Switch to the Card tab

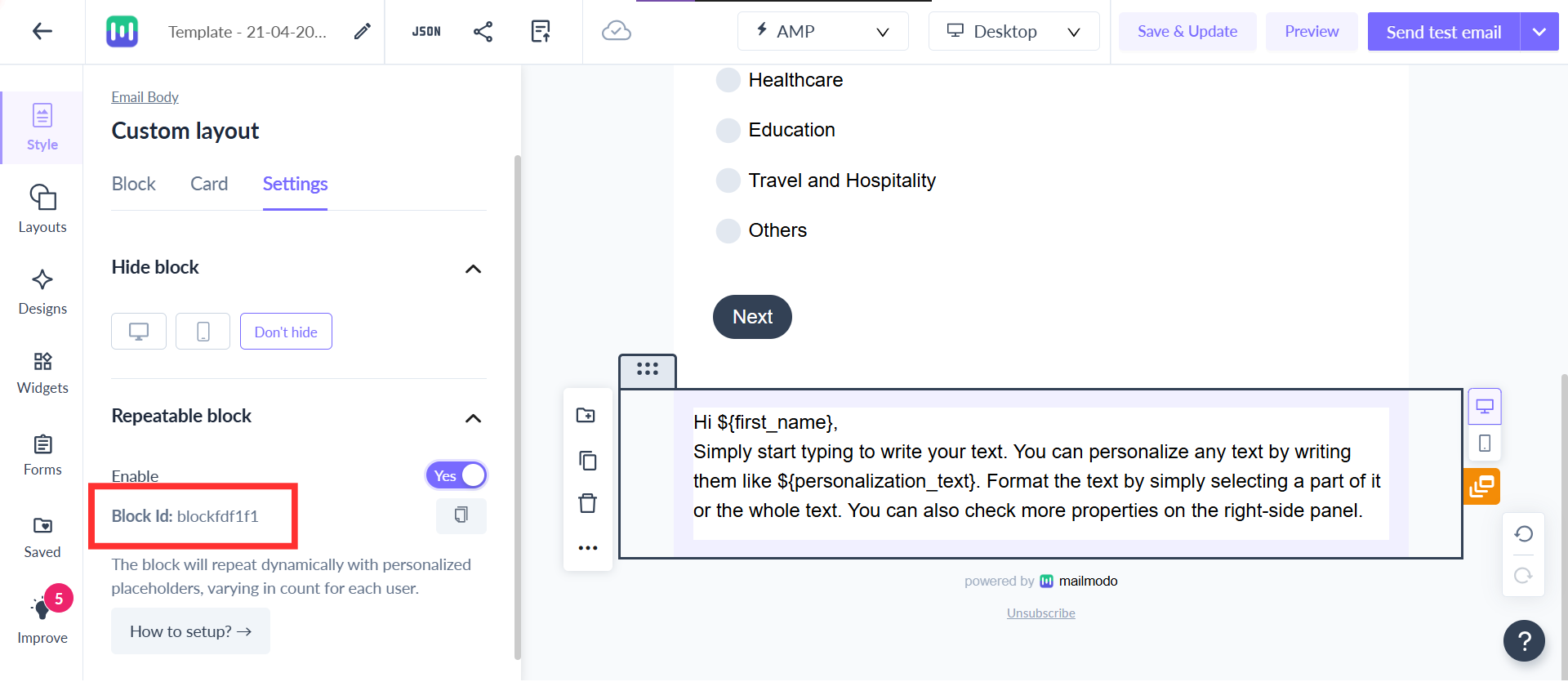pyautogui.click(x=209, y=184)
